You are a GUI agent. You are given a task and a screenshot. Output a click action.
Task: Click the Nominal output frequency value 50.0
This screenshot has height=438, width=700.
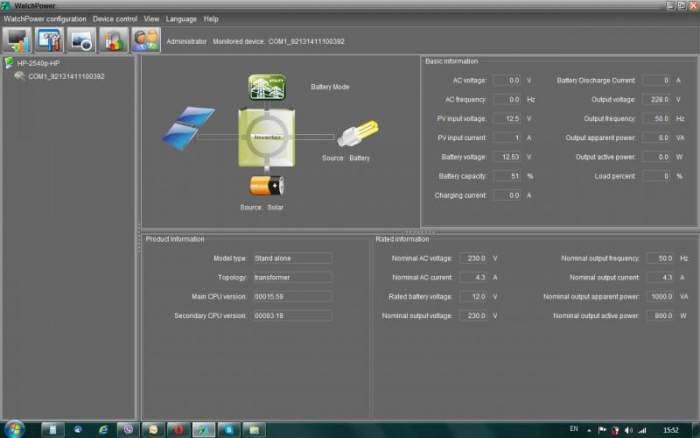tap(660, 259)
